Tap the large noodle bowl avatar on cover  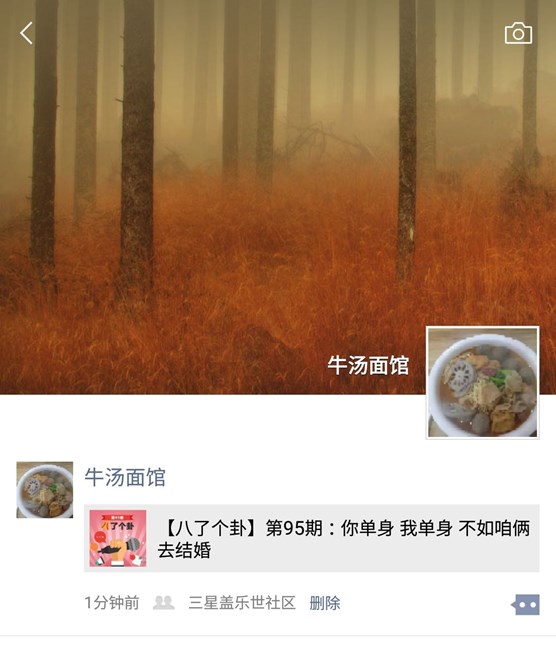click(x=483, y=382)
